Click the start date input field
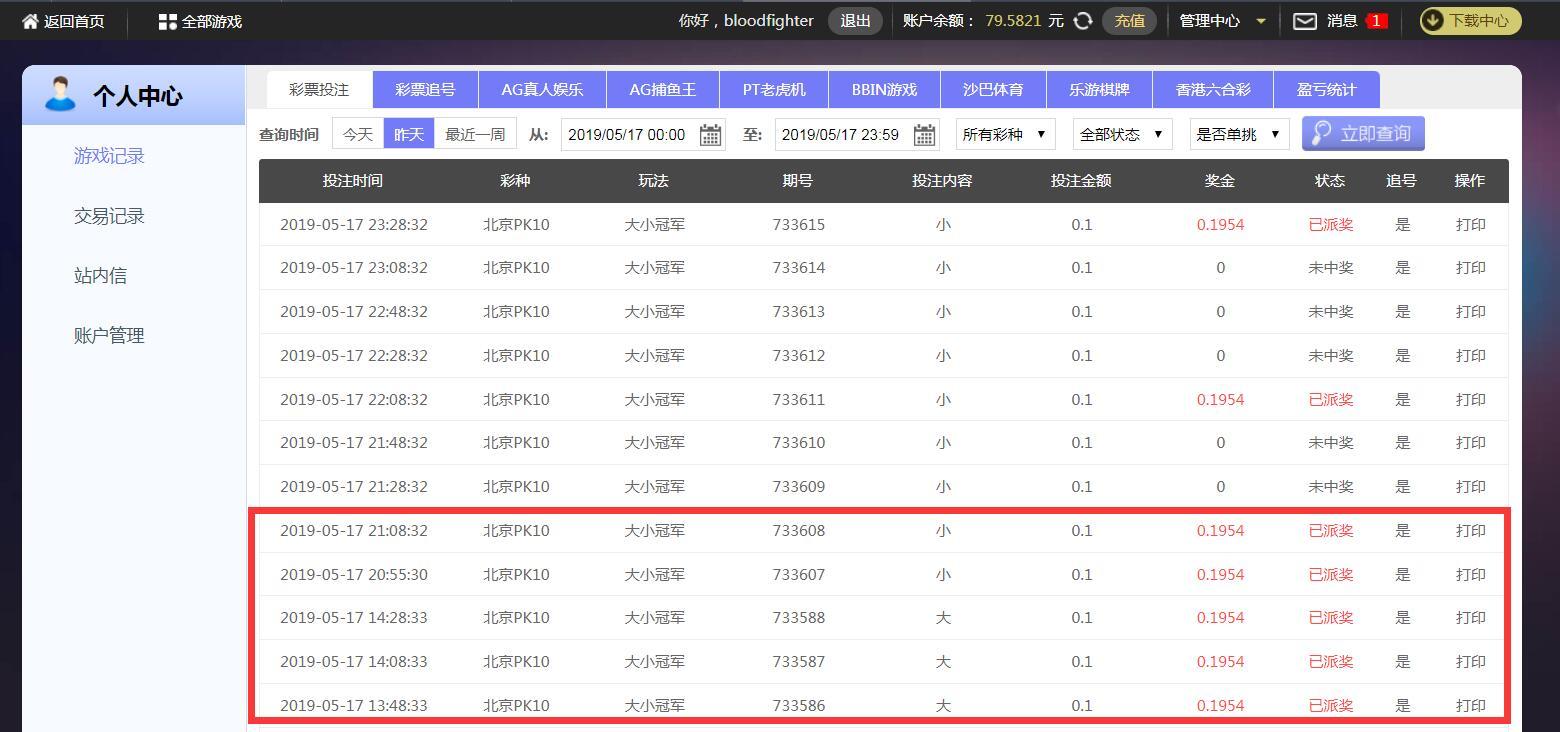 (628, 135)
